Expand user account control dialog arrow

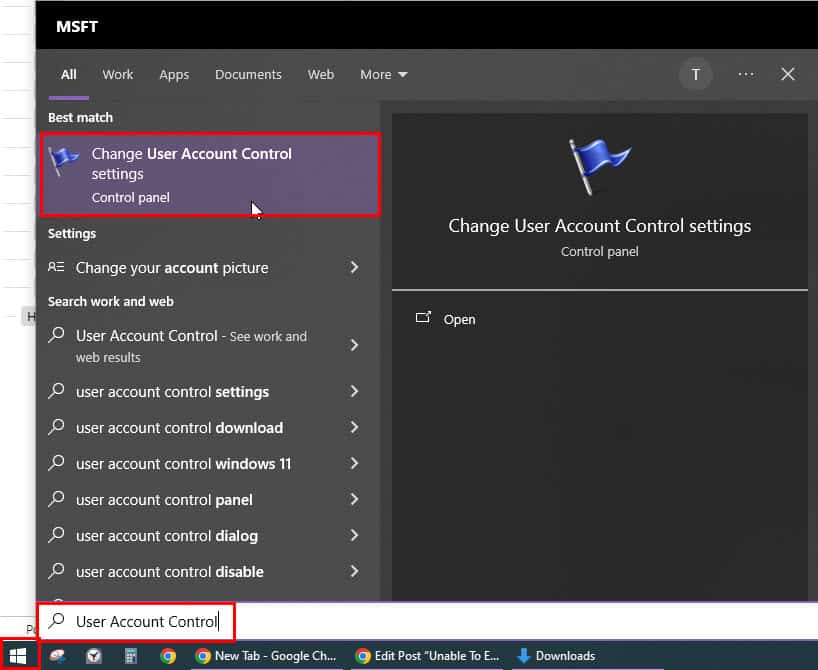point(354,535)
